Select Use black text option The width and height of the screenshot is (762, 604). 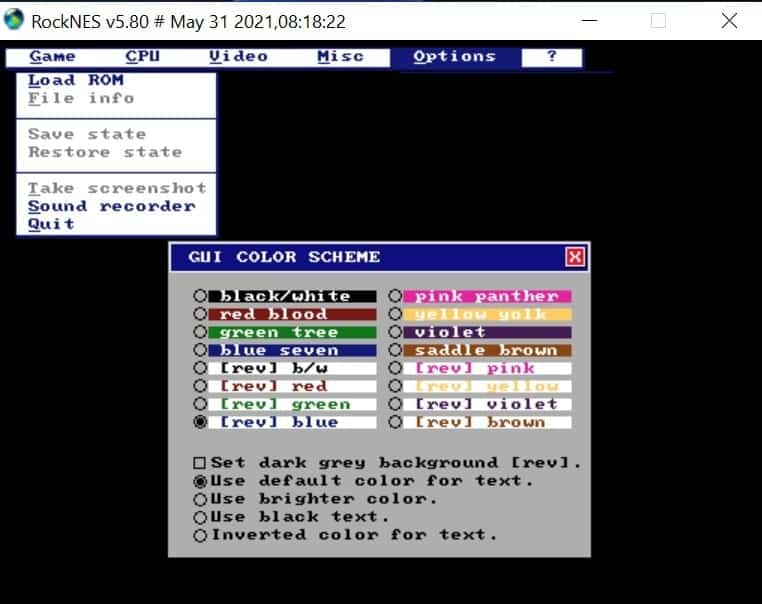coord(200,517)
